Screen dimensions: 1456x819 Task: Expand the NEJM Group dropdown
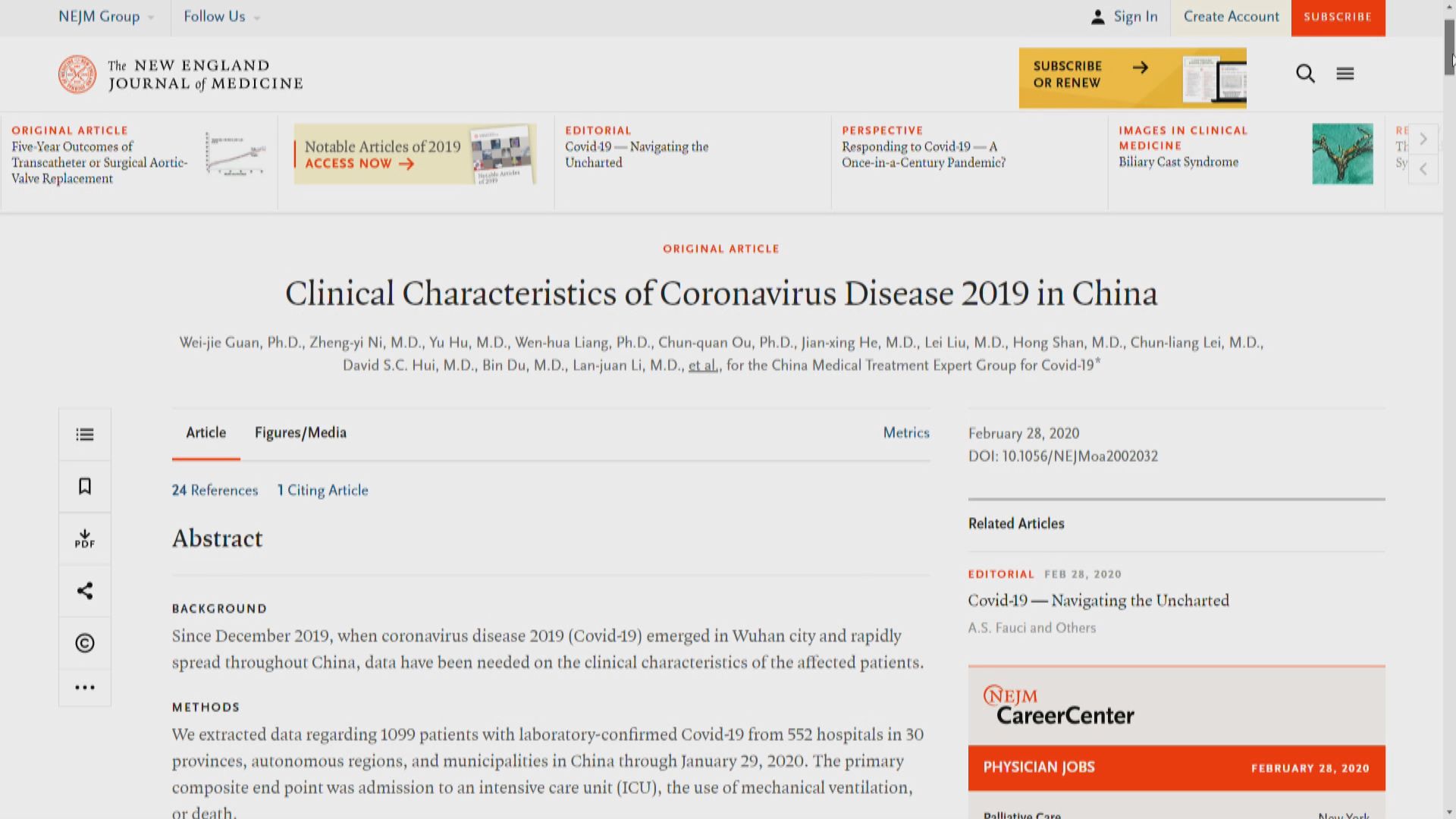pyautogui.click(x=106, y=17)
